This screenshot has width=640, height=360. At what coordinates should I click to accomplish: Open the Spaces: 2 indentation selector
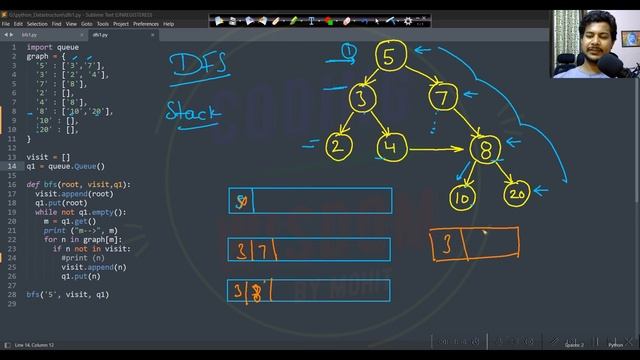click(x=574, y=345)
